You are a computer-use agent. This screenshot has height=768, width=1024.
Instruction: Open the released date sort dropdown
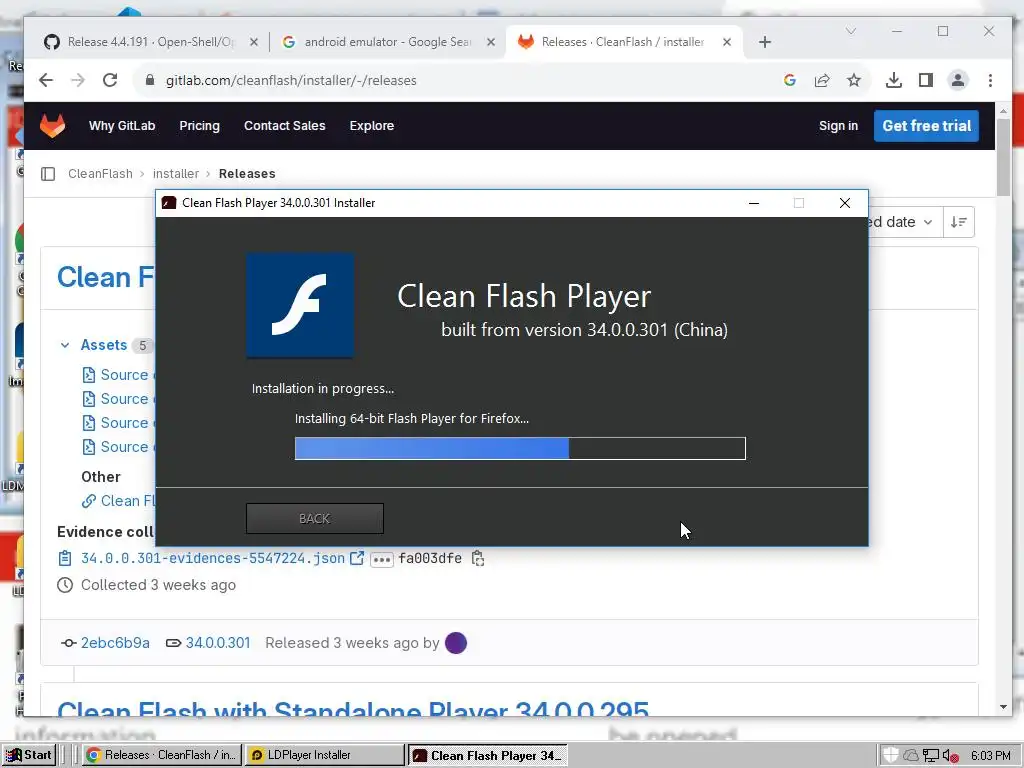click(x=903, y=222)
